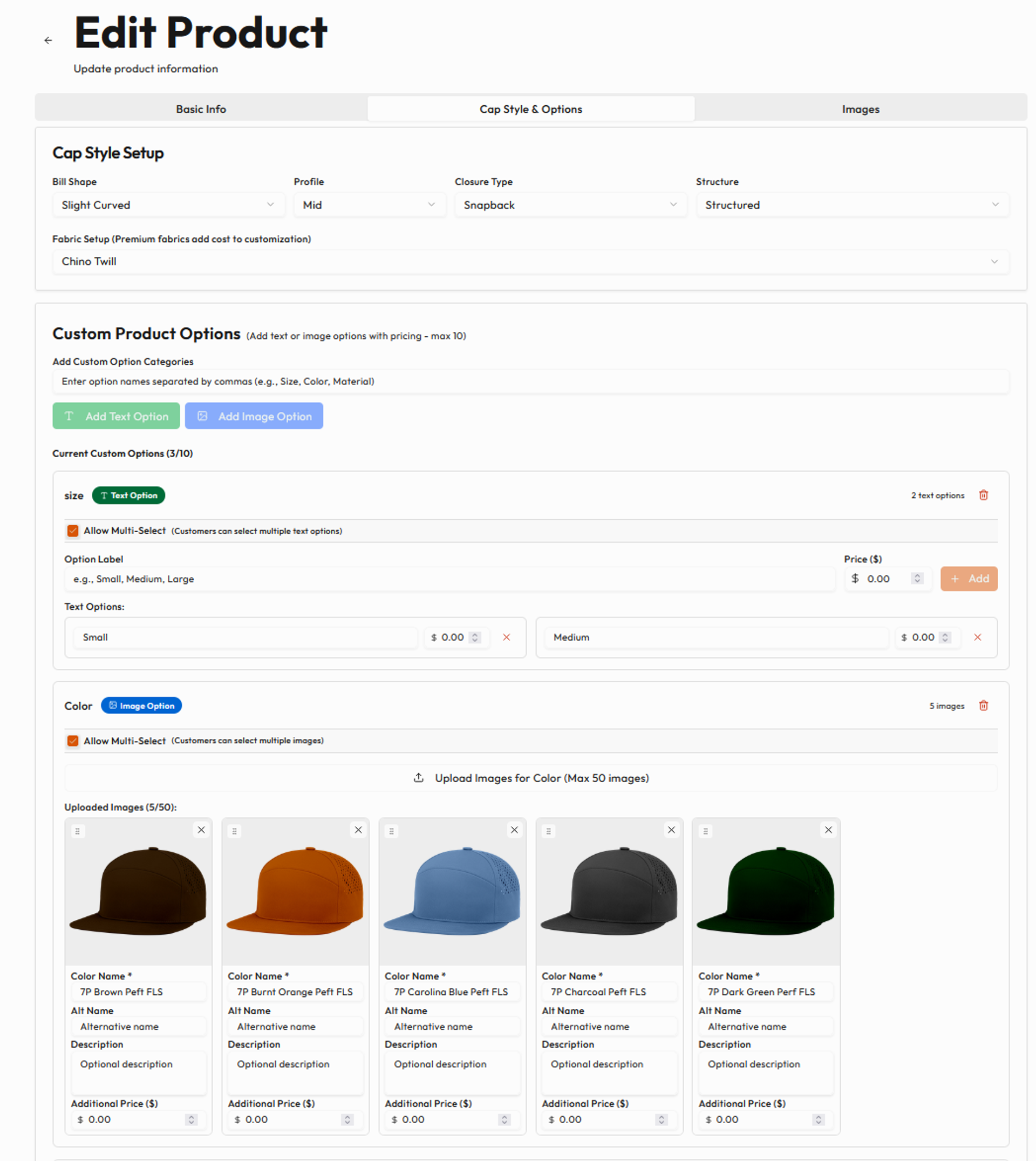Adjust the new option Price stepper arrows
Image resolution: width=1036 pixels, height=1161 pixels.
pyautogui.click(x=917, y=579)
